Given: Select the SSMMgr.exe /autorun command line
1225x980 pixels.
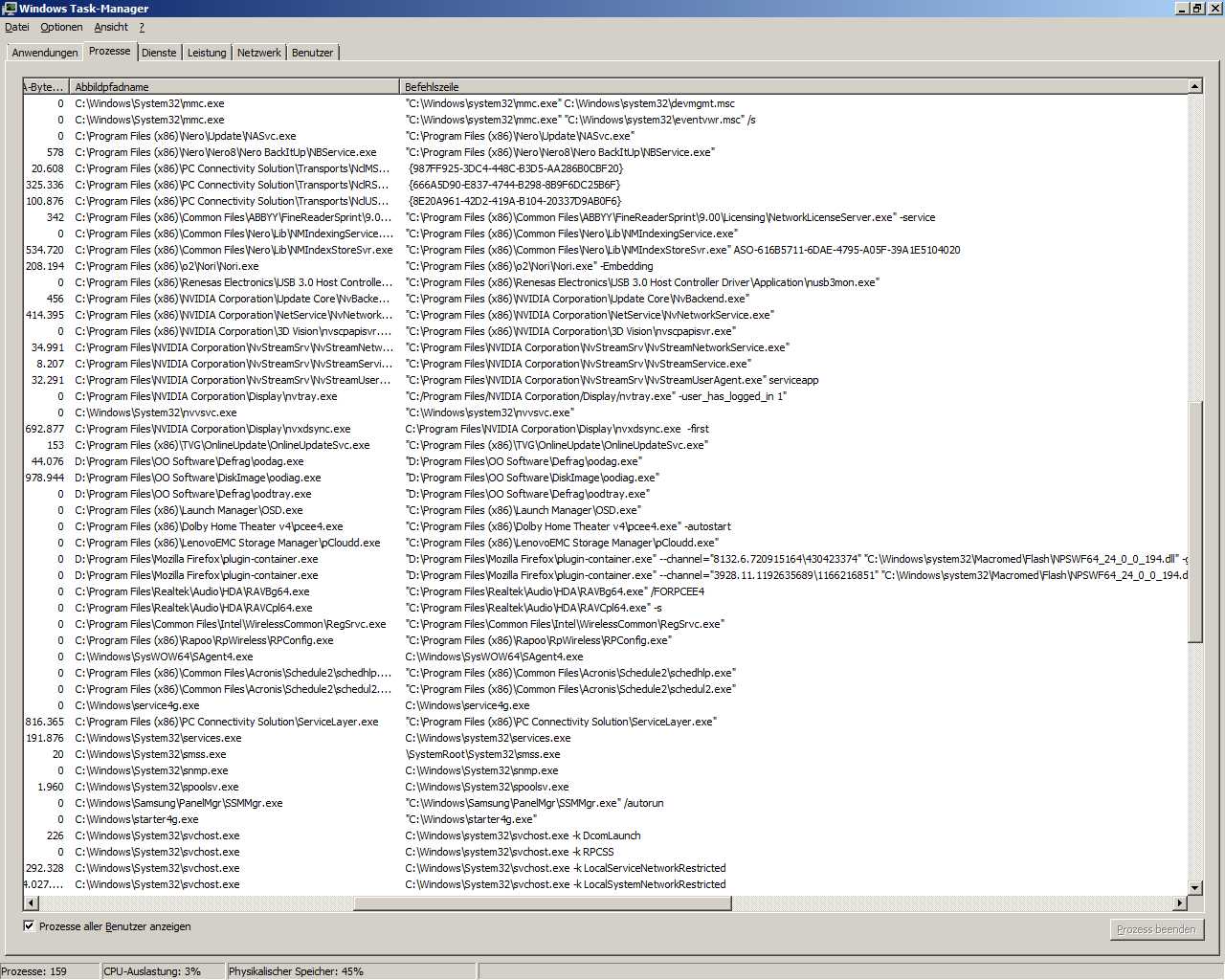Looking at the screenshot, I should click(x=535, y=803).
